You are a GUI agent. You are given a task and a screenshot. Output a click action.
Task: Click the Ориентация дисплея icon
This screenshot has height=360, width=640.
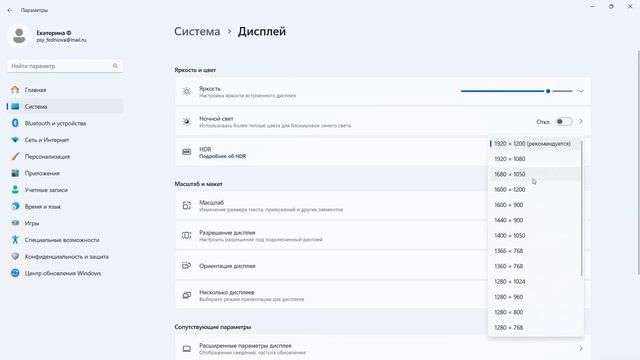187,266
